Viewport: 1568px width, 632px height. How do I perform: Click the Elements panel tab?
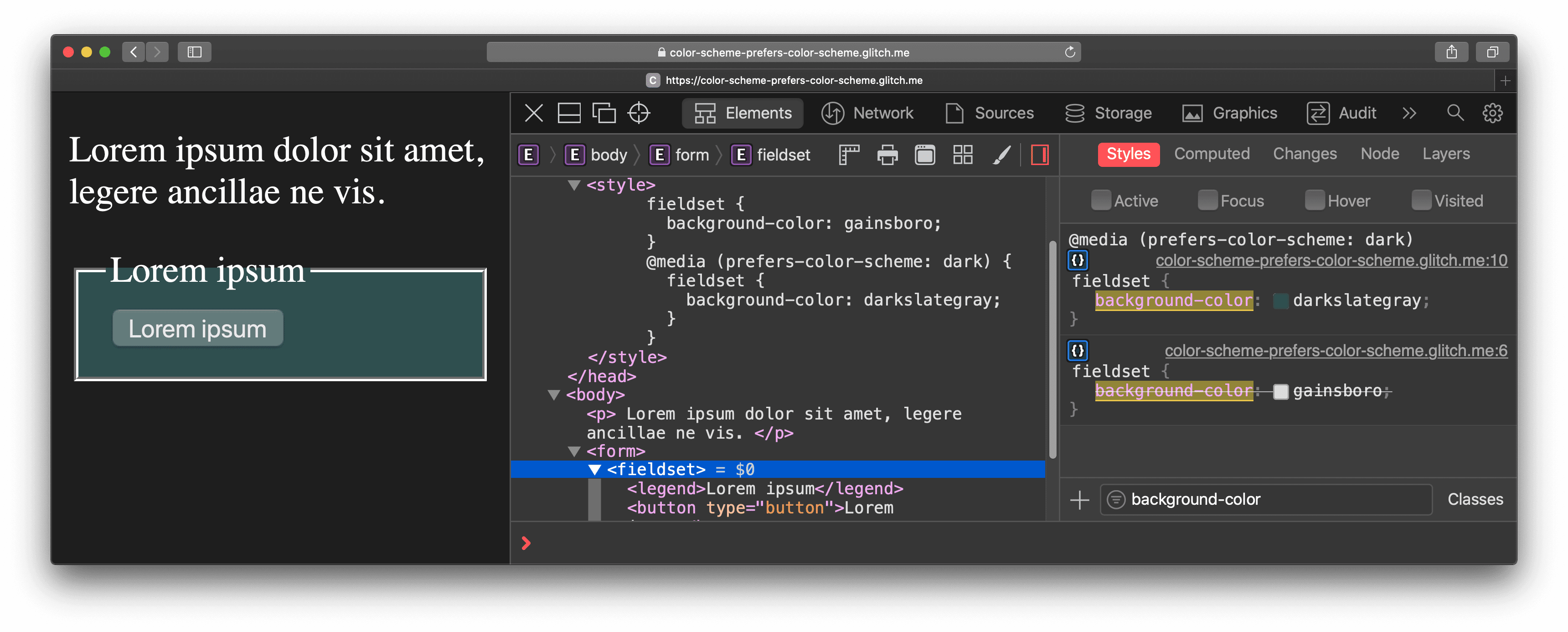pyautogui.click(x=745, y=113)
